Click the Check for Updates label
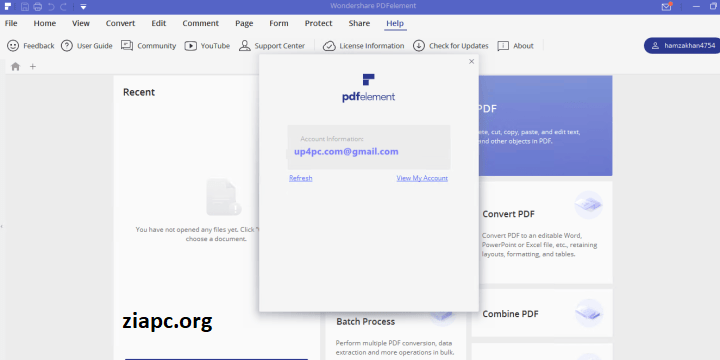Viewport: 720px width, 360px height. pos(459,45)
